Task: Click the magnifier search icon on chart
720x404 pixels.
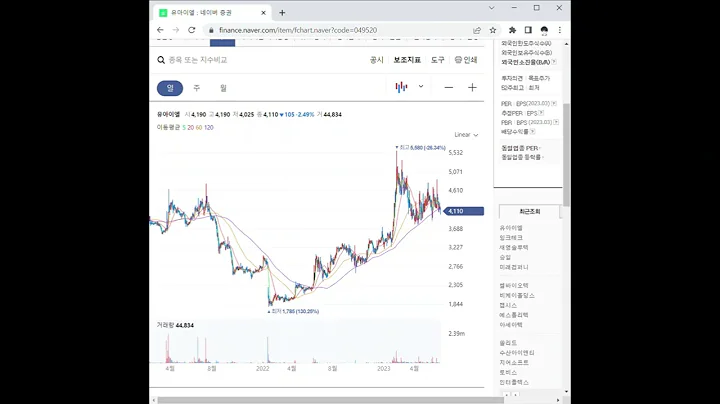Action: tap(161, 60)
